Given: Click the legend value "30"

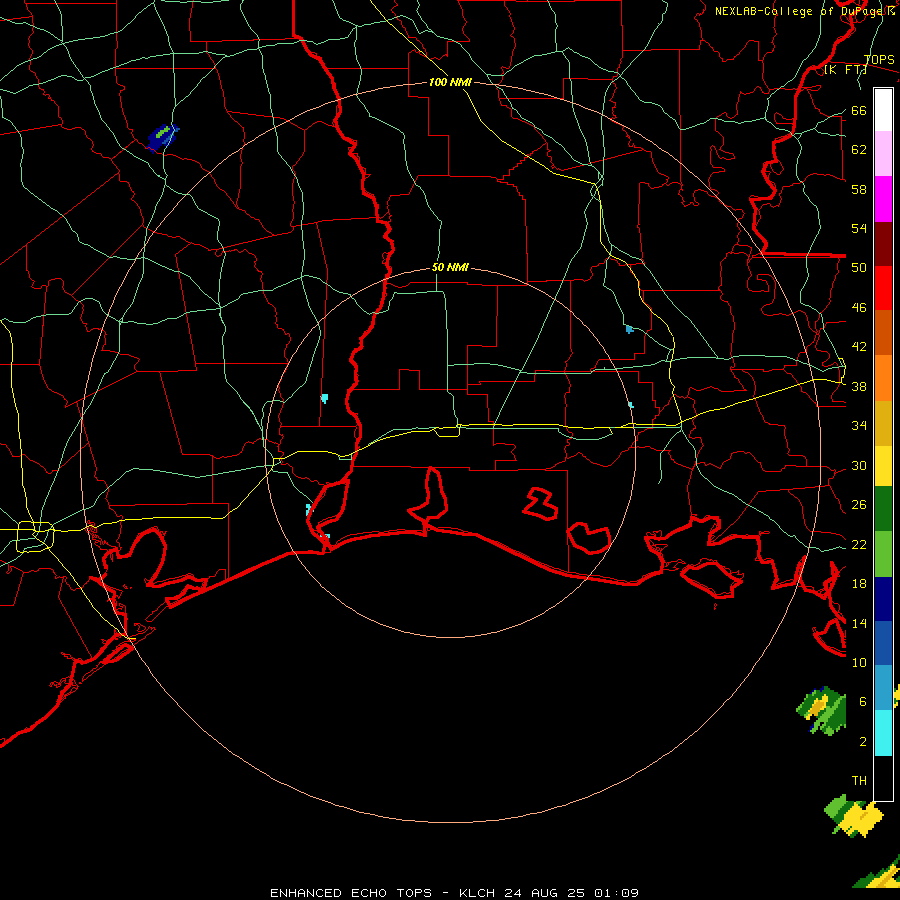Looking at the screenshot, I should tap(859, 465).
